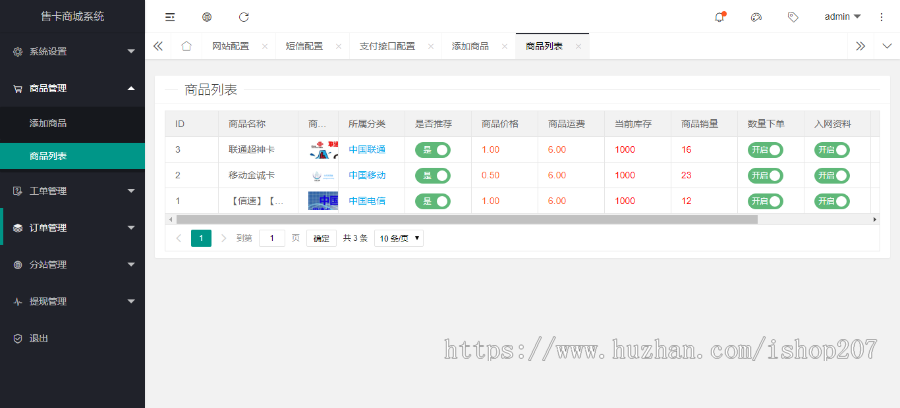Toggle 数量下单 switch for 联通超神卡

(765, 150)
